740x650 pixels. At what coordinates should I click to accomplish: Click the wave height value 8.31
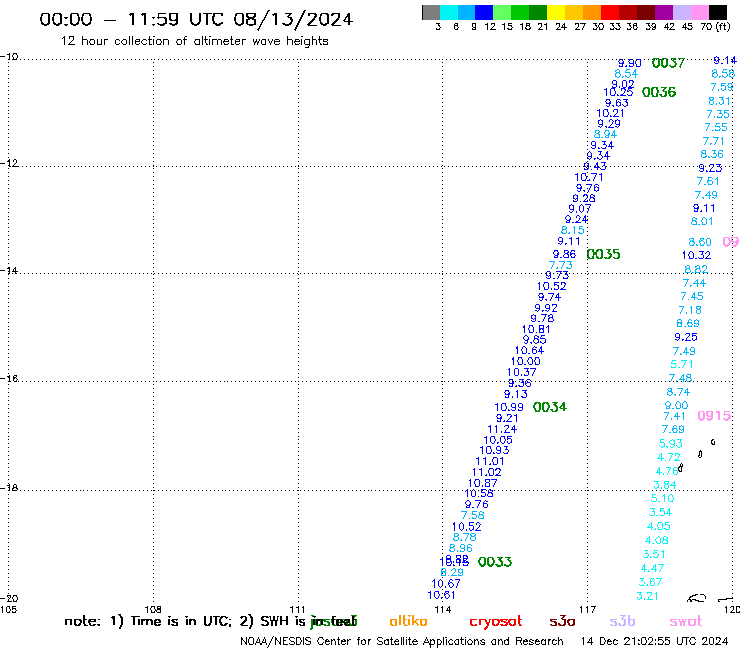pos(719,101)
